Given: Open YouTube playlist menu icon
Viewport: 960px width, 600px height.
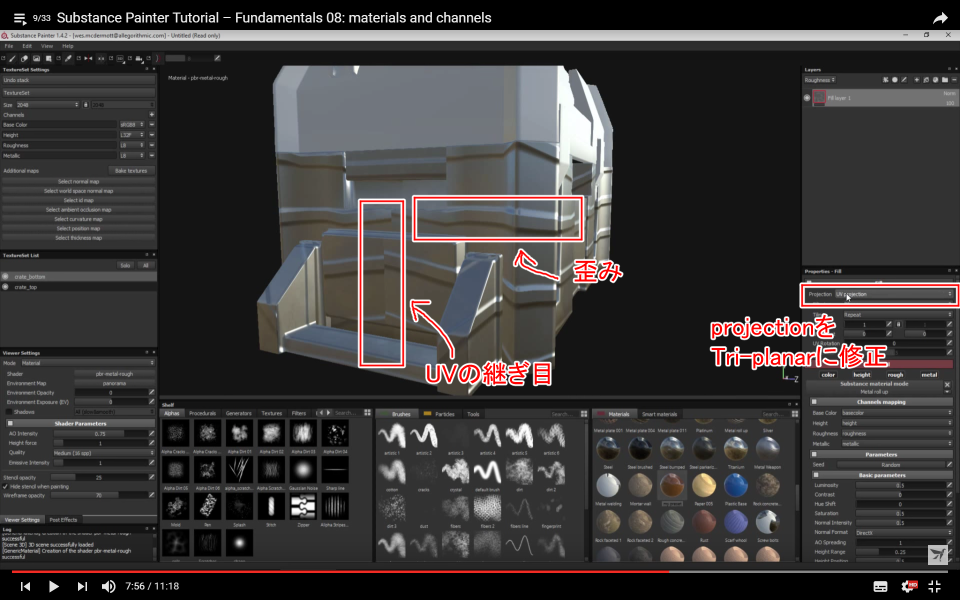Looking at the screenshot, I should coord(20,18).
